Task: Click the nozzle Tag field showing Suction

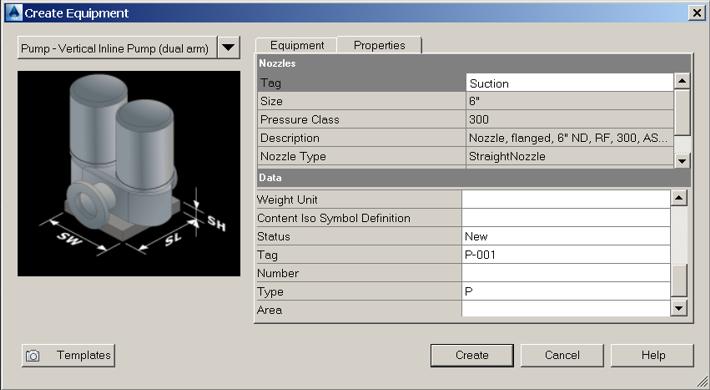Action: coord(570,83)
